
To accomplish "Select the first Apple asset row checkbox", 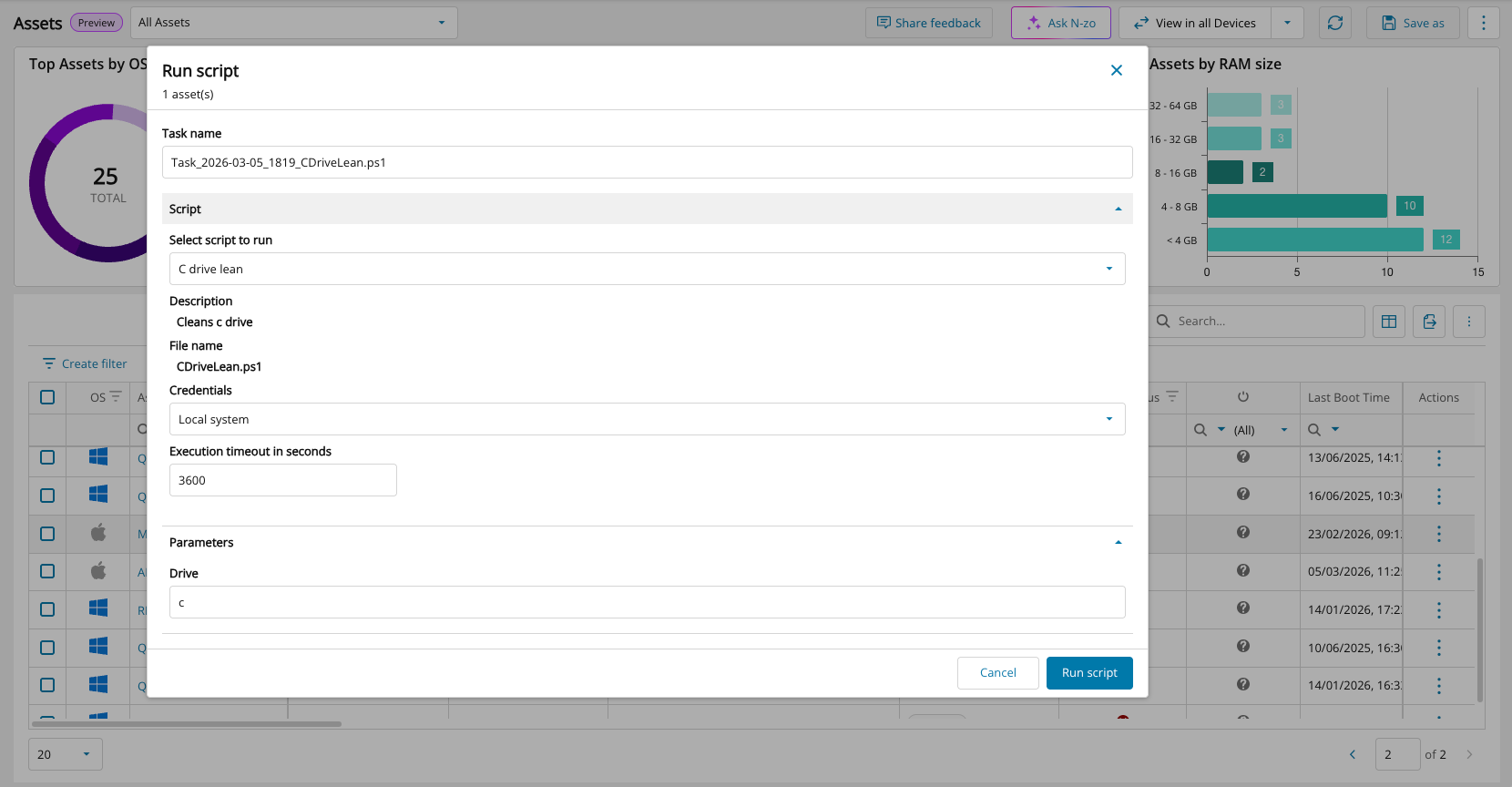I will coord(47,534).
